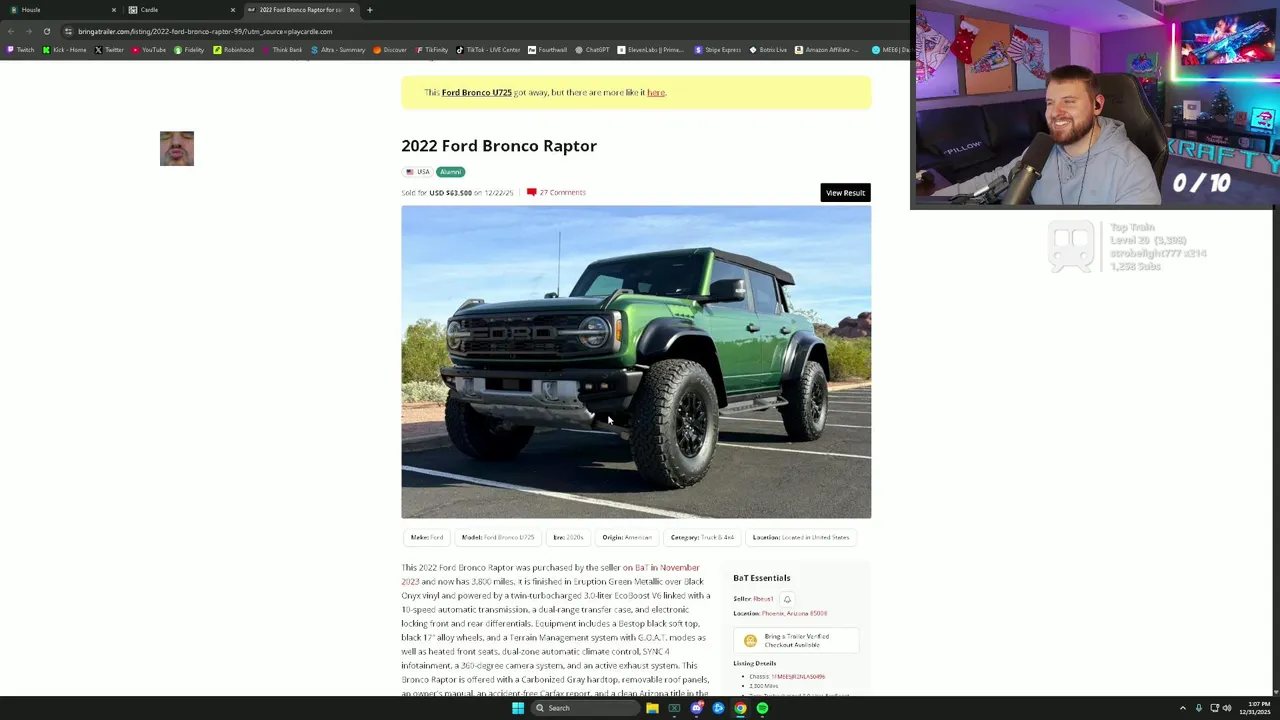Switch to the Housle tab
The image size is (1280, 720).
click(60, 10)
